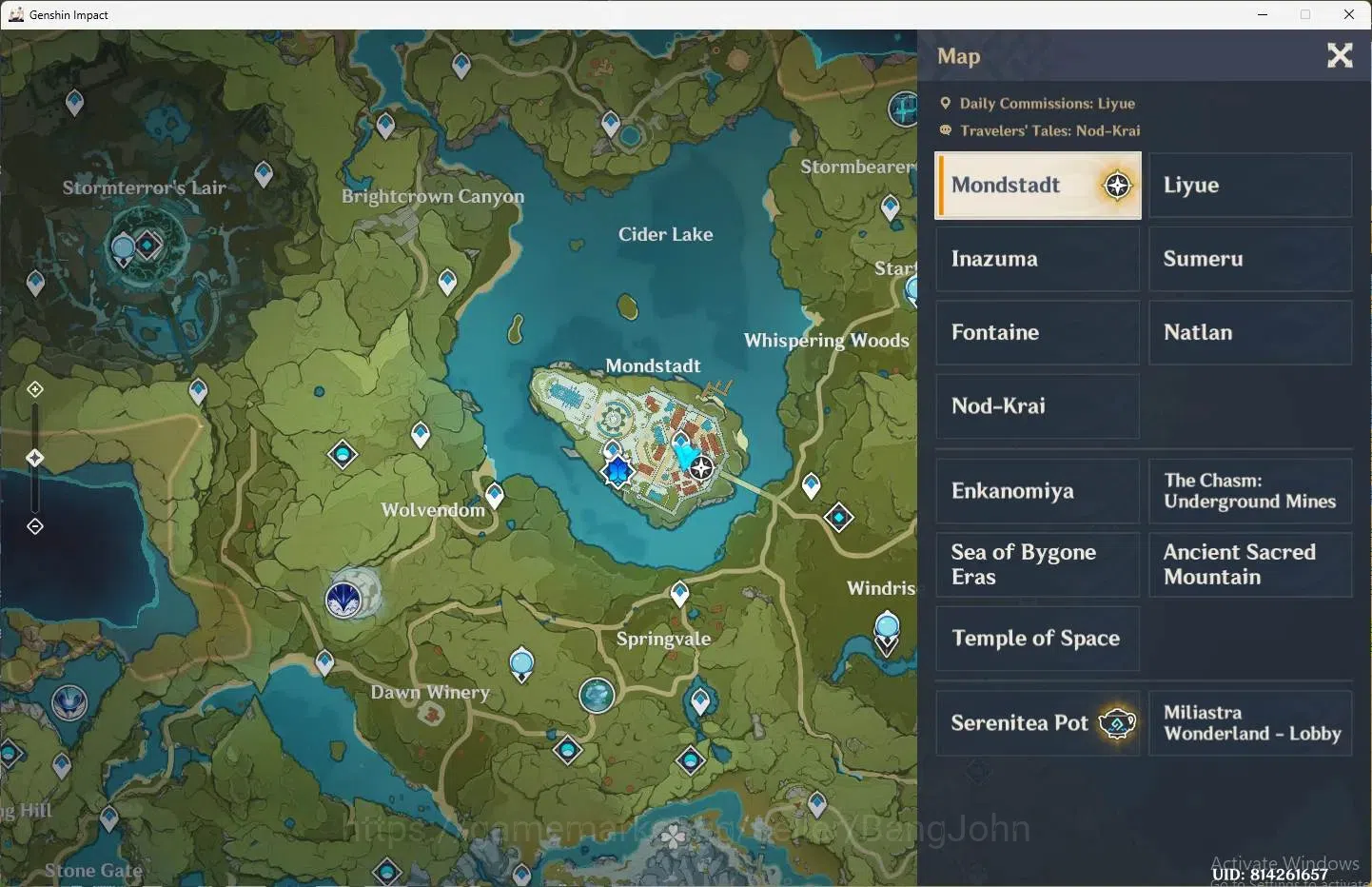Click the Cider Lake map label

coord(665,234)
